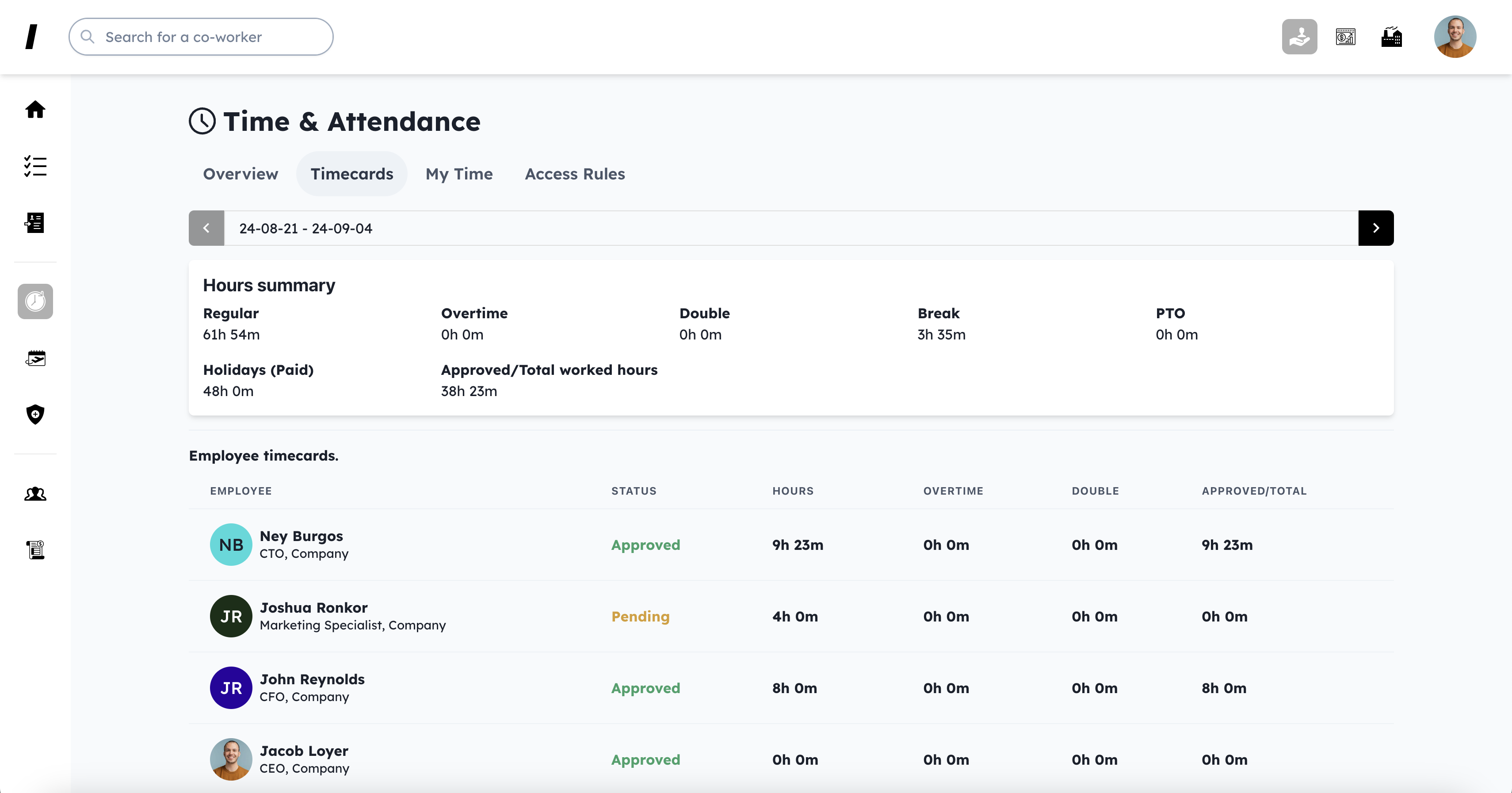Go to previous pay period arrow
This screenshot has width=1512, height=793.
(x=206, y=228)
